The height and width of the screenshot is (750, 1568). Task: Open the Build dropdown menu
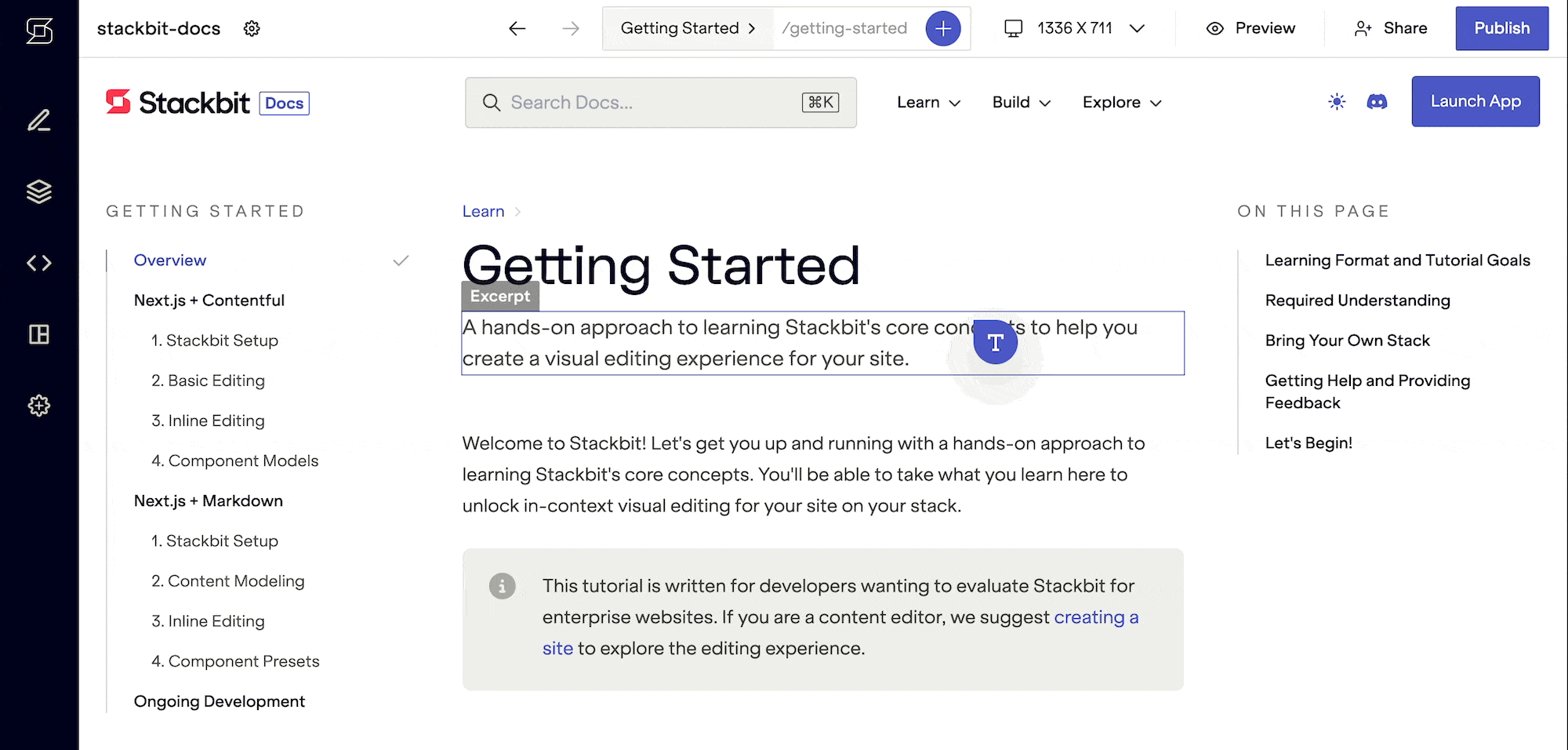coord(1020,102)
